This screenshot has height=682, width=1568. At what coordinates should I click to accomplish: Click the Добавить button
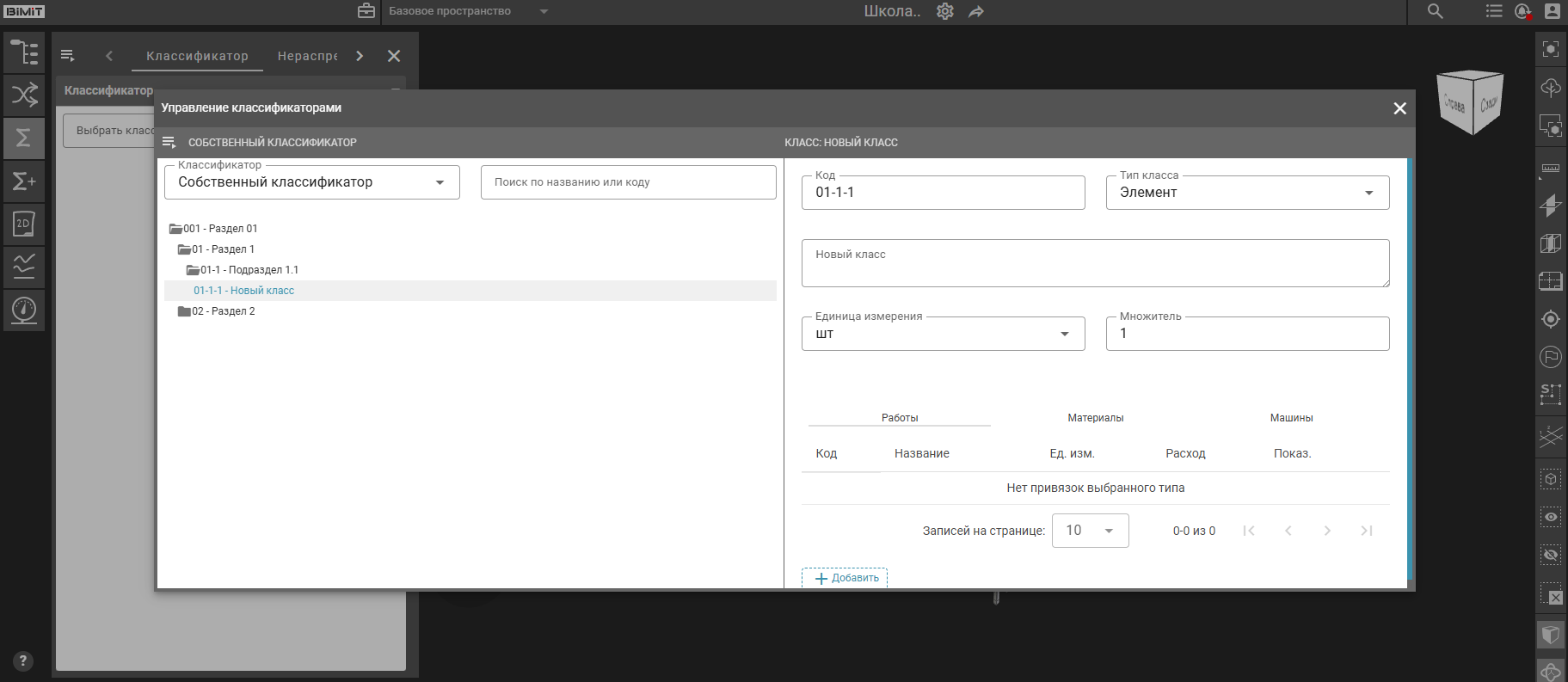pos(845,578)
